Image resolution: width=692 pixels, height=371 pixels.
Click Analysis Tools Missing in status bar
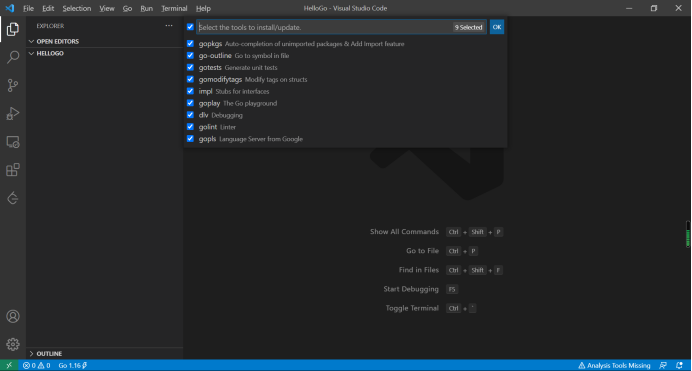614,365
